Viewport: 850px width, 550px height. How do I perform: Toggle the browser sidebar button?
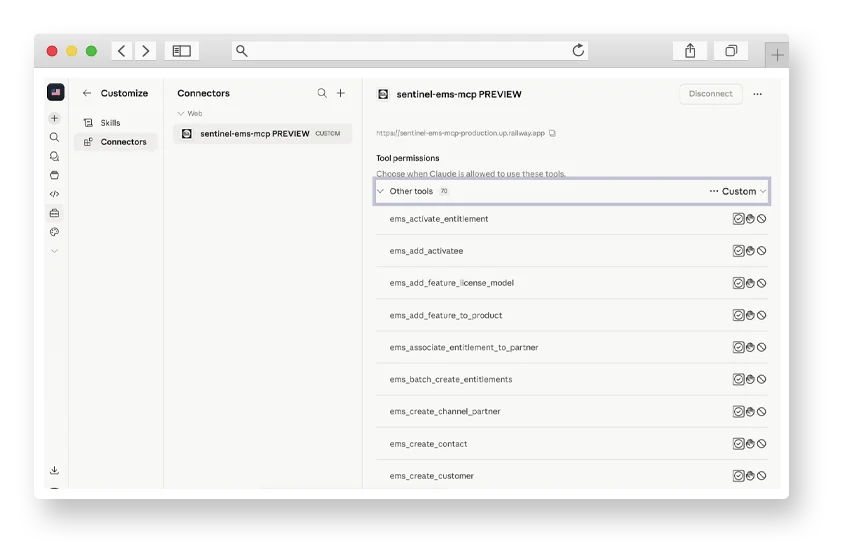pos(182,51)
